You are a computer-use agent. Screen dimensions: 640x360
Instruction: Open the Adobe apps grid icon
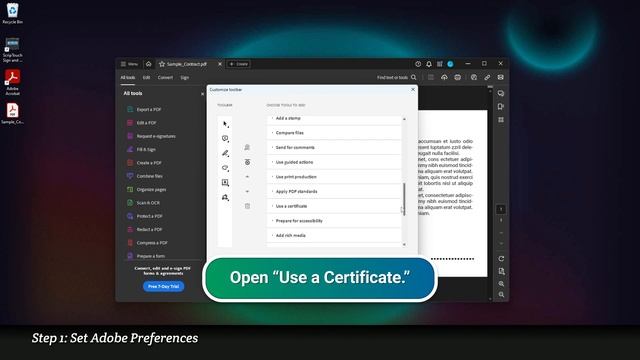coord(440,64)
